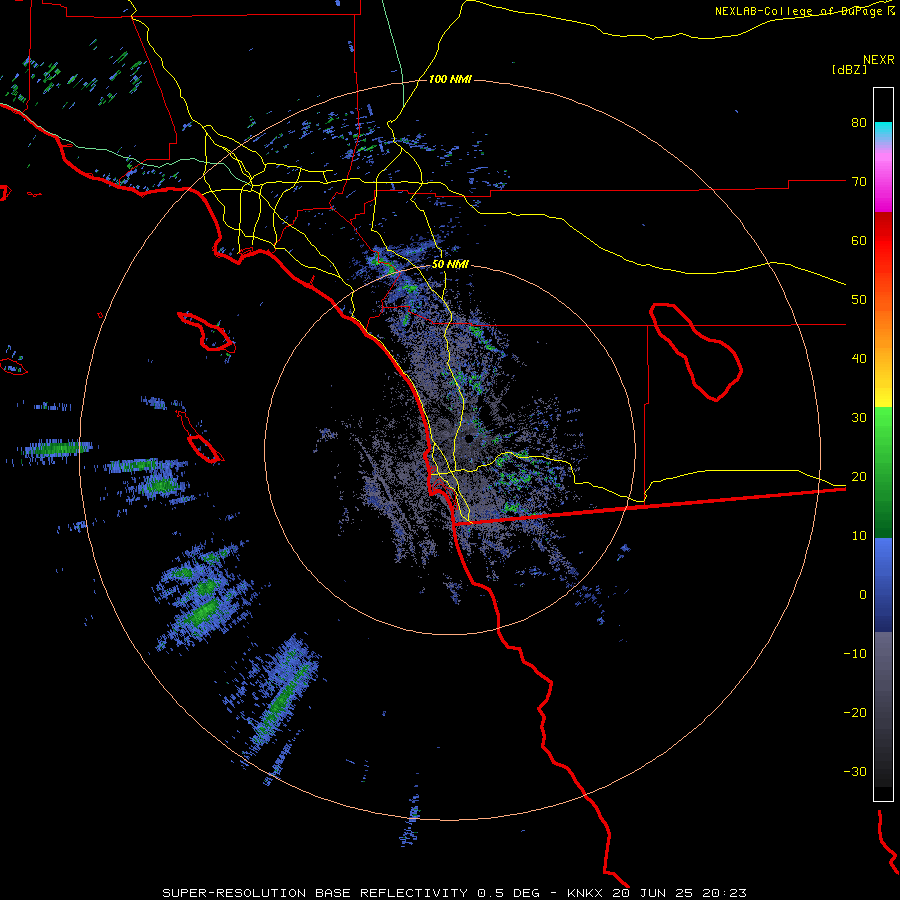Image resolution: width=900 pixels, height=900 pixels.
Task: Click the 50 NMI range ring label
Action: tap(450, 265)
